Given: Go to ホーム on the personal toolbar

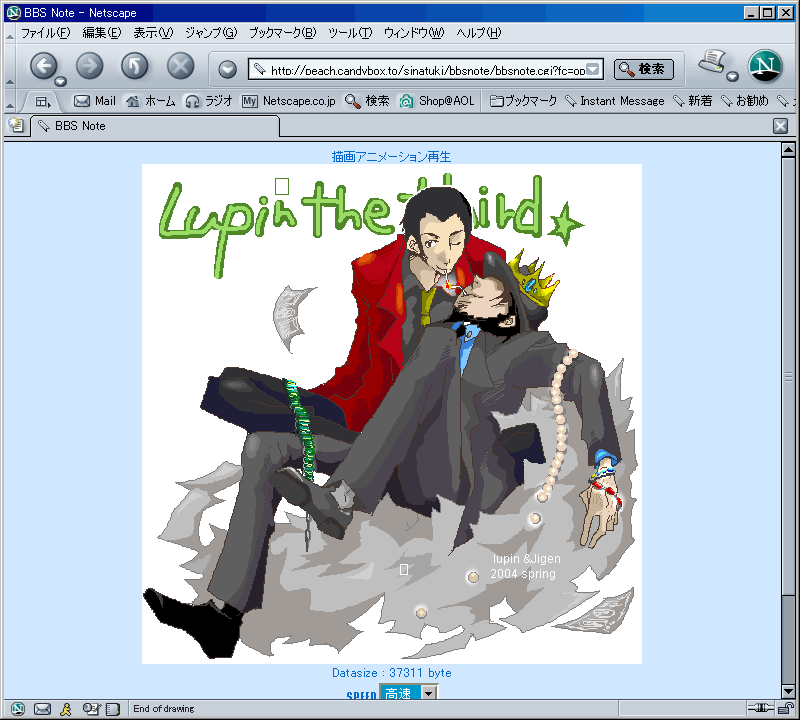Looking at the screenshot, I should 151,101.
